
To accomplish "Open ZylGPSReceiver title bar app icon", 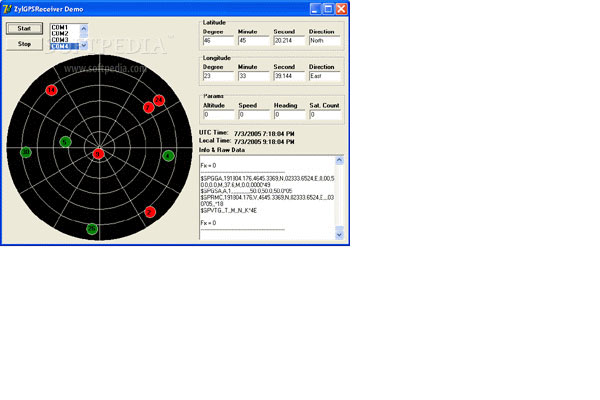I will point(9,8).
